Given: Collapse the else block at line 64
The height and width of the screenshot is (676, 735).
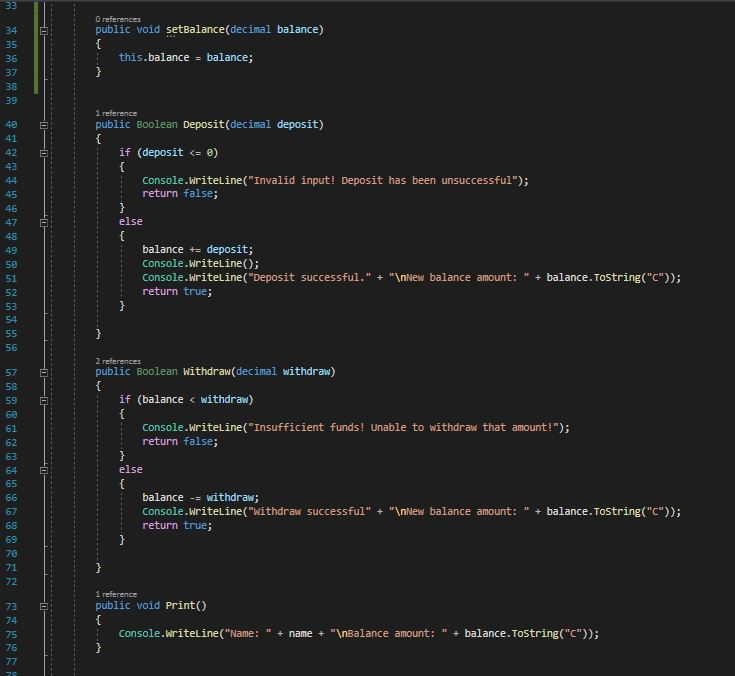Looking at the screenshot, I should click(44, 470).
